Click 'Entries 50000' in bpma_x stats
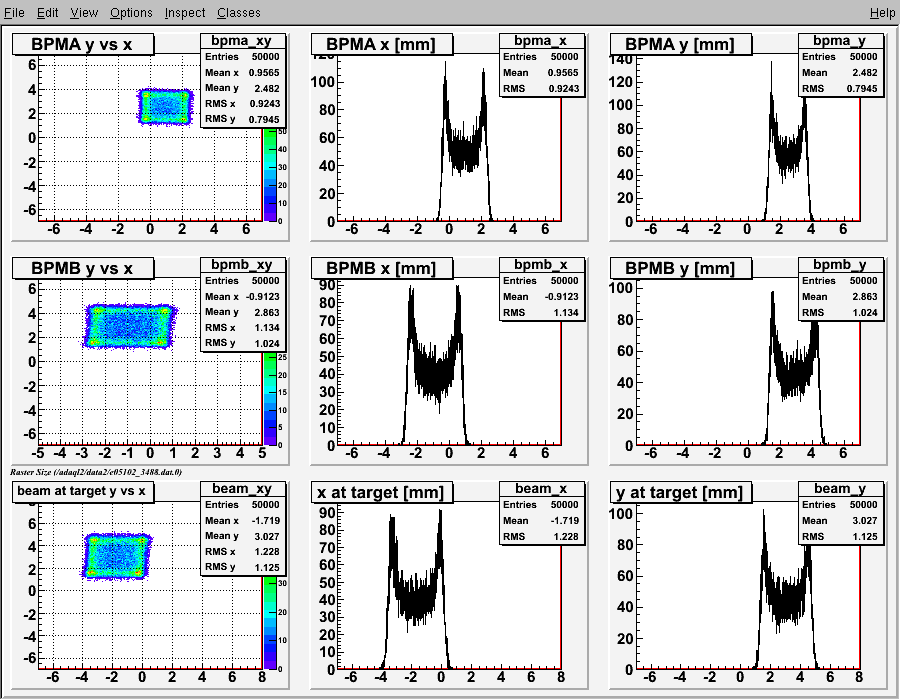 pos(541,57)
